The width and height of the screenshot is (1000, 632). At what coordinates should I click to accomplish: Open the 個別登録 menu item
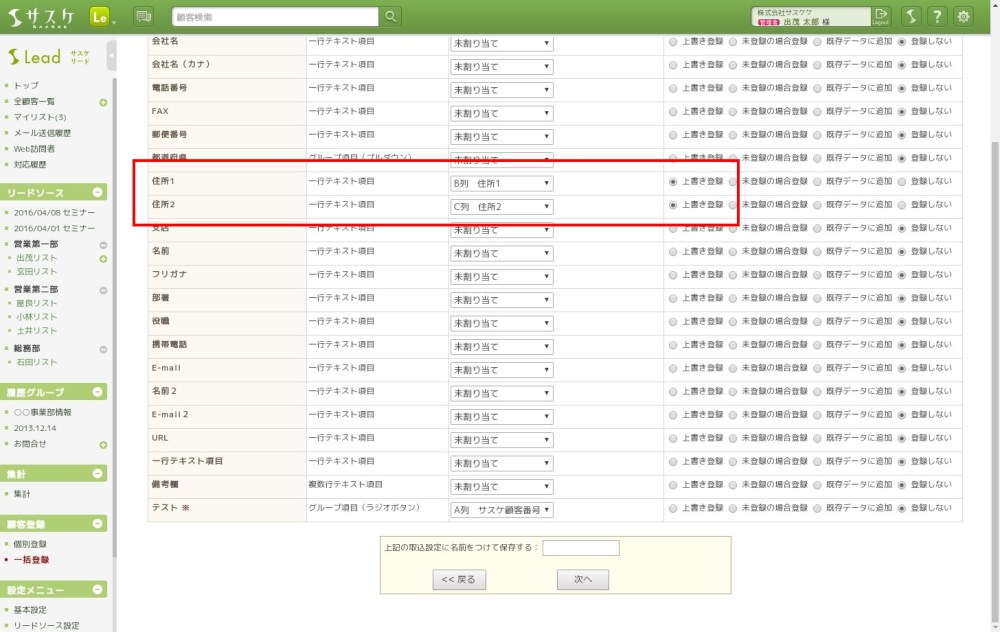tap(30, 544)
